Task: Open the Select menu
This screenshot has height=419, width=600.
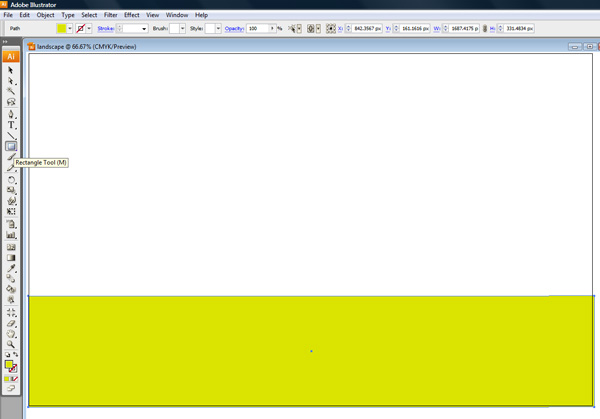Action: tap(89, 15)
